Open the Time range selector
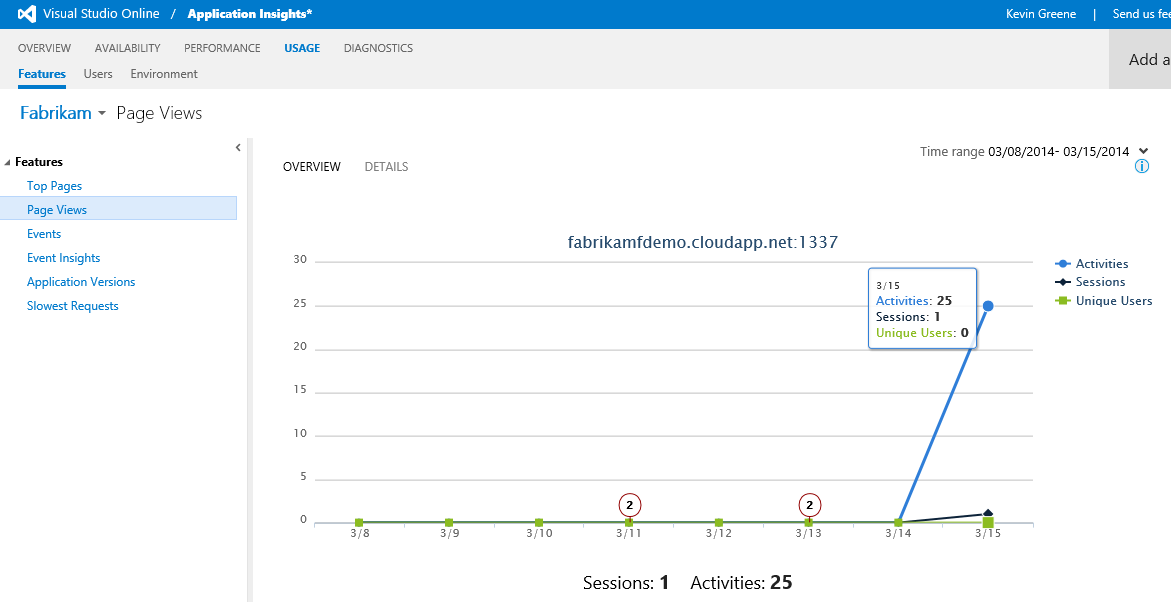 1142,151
